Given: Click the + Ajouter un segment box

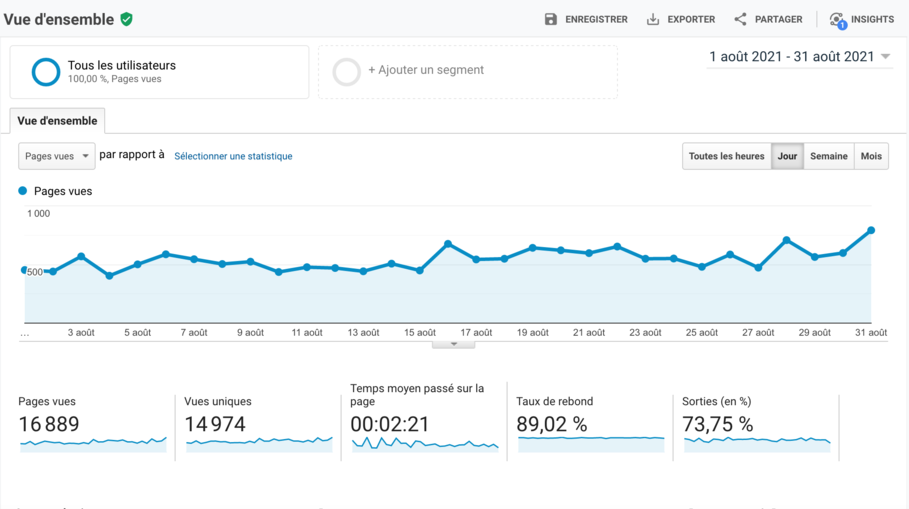Looking at the screenshot, I should coord(467,71).
